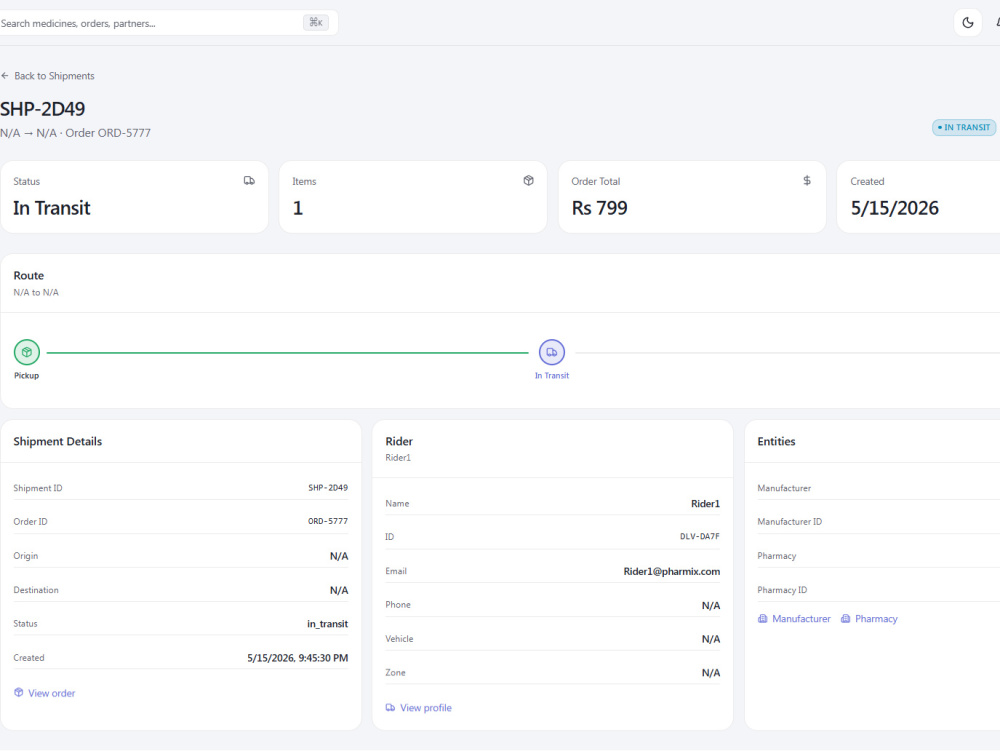Click the dollar icon in Order Total card

point(807,181)
